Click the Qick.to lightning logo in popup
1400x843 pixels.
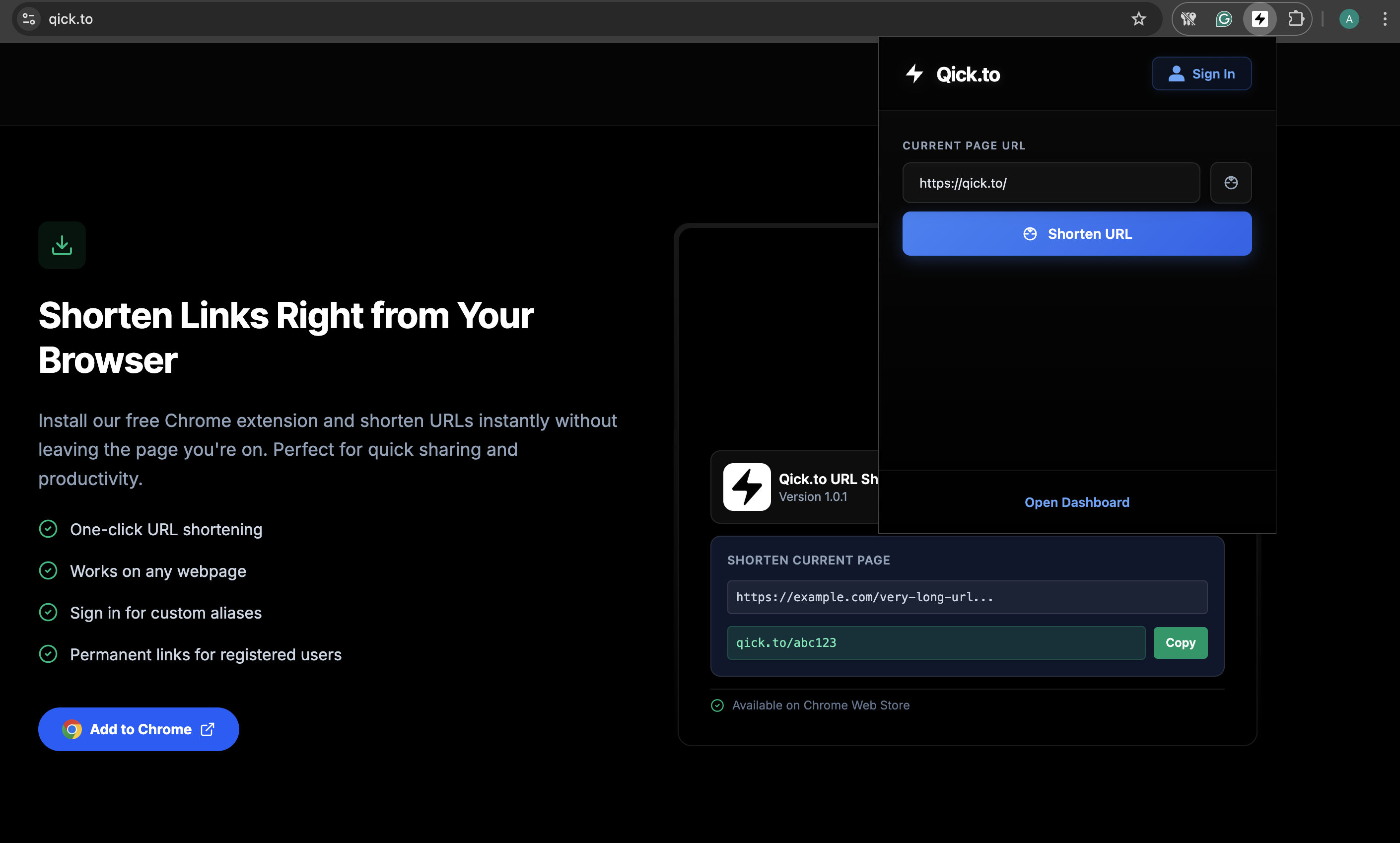coord(914,74)
